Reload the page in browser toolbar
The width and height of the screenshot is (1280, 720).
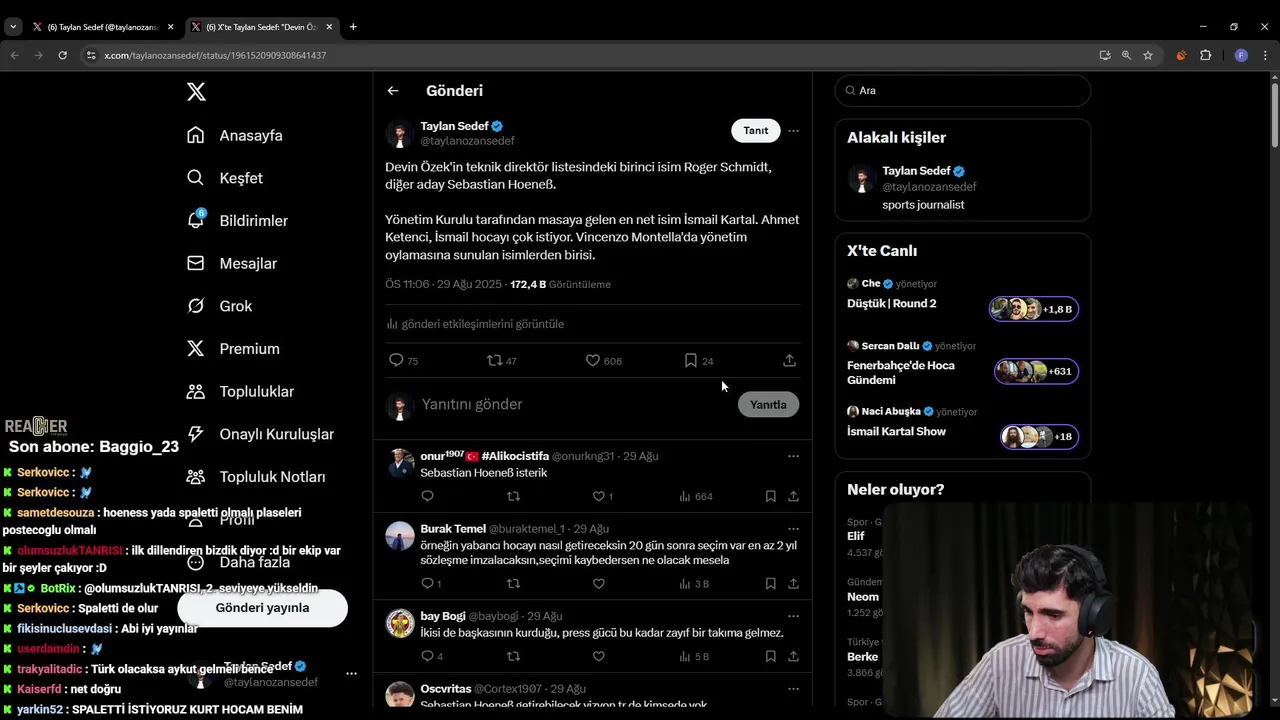(x=62, y=55)
